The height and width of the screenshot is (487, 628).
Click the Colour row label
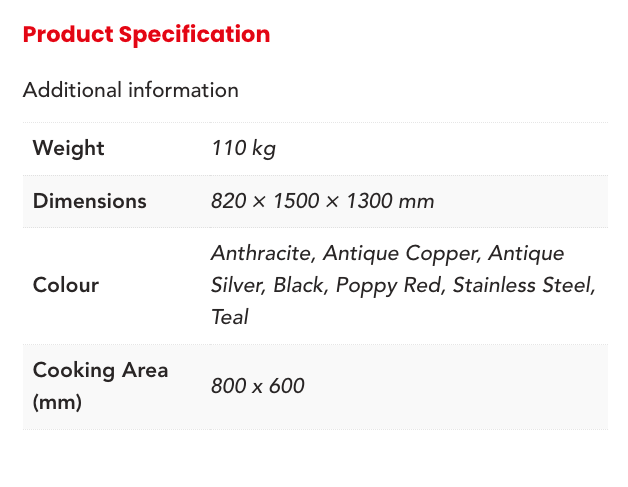[65, 285]
